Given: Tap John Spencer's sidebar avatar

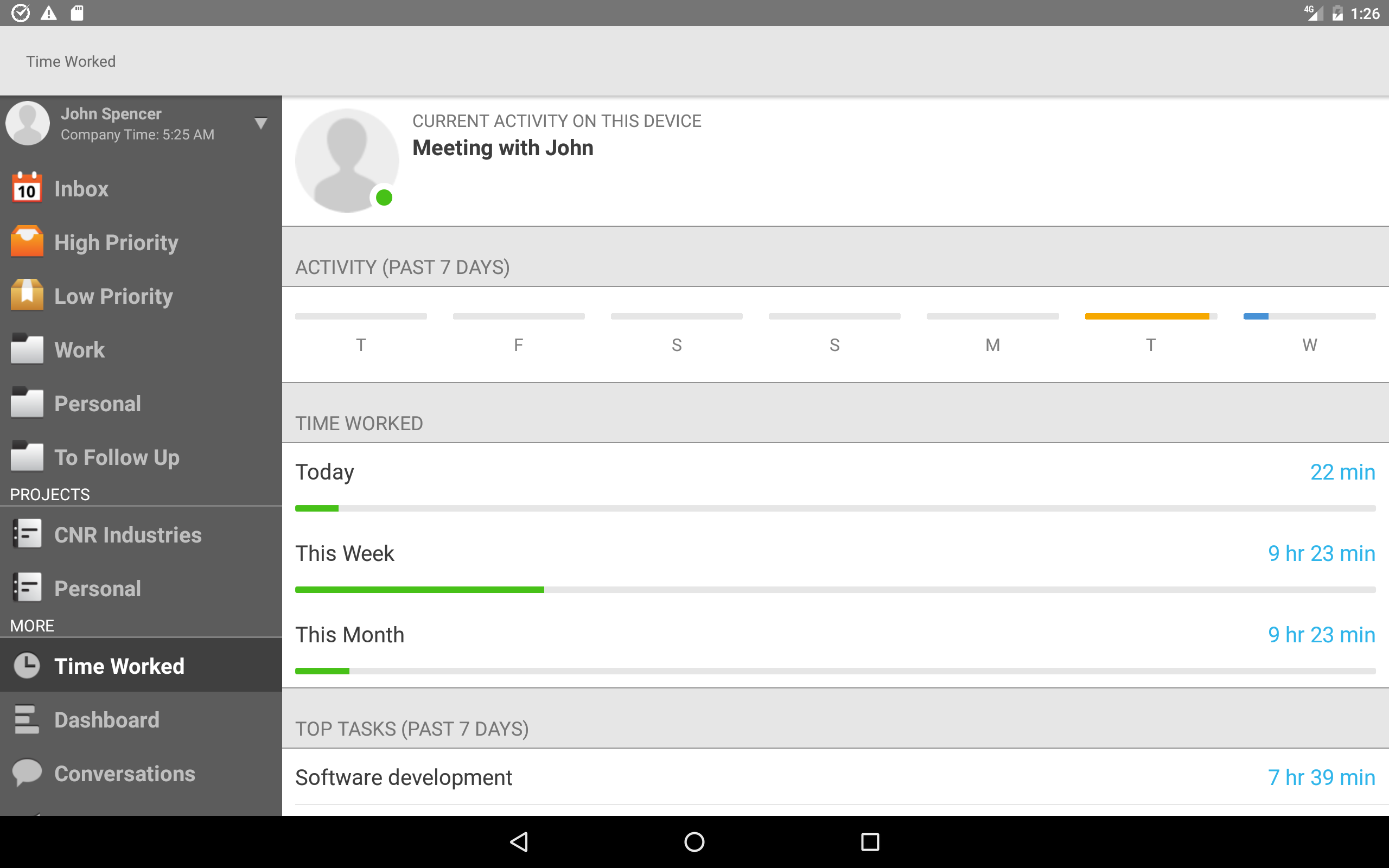Looking at the screenshot, I should pyautogui.click(x=28, y=124).
